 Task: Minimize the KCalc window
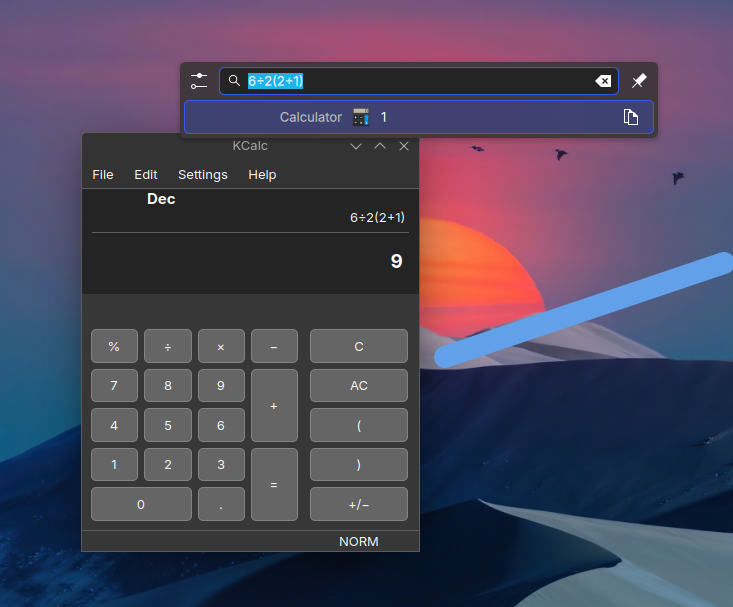coord(356,146)
